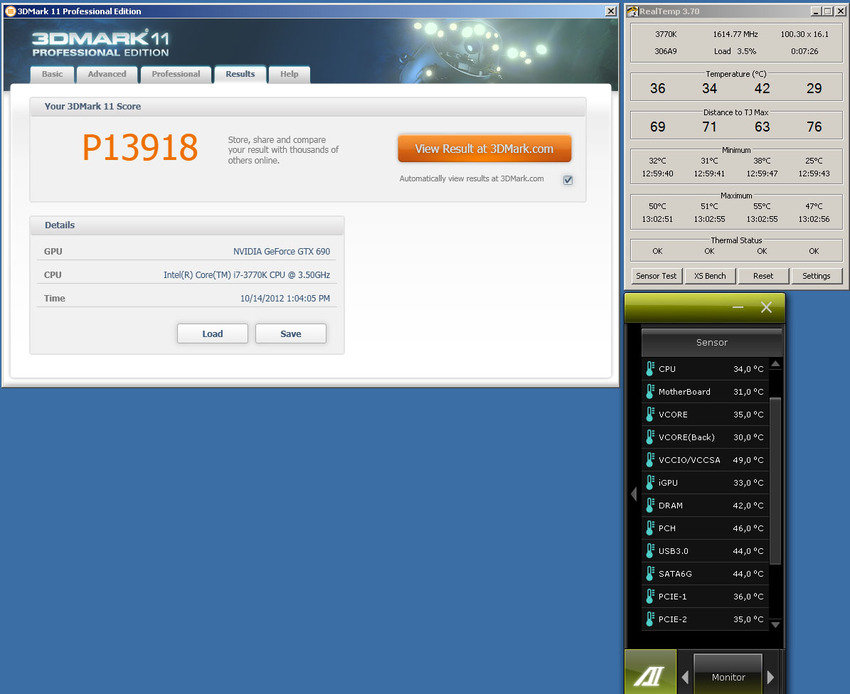Open the Help tab
Screen dimensions: 850x694
click(289, 74)
